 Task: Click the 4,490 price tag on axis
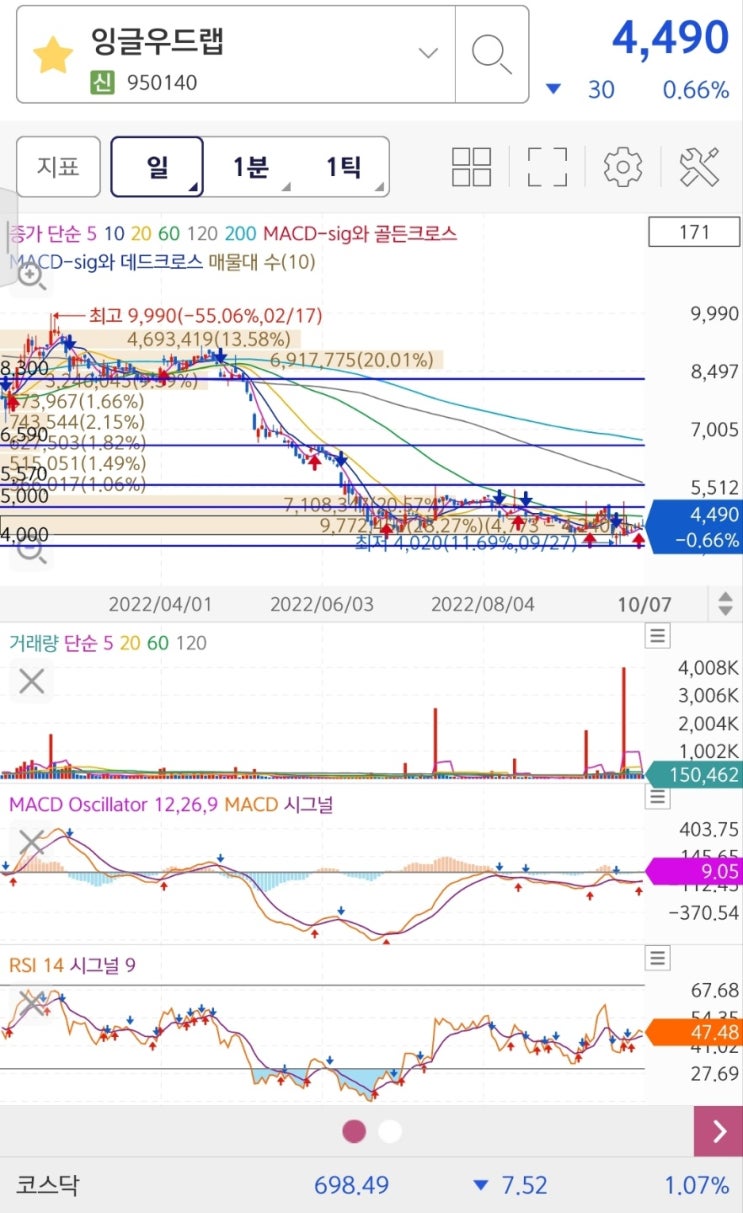pos(695,527)
